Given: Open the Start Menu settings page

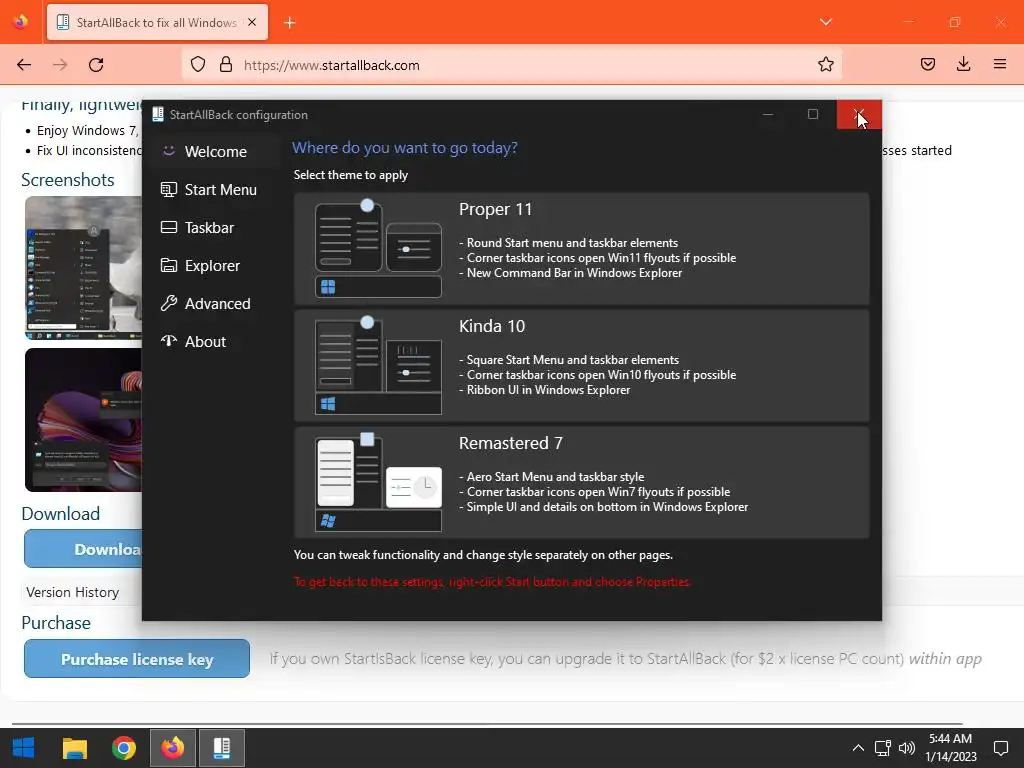Looking at the screenshot, I should click(211, 189).
